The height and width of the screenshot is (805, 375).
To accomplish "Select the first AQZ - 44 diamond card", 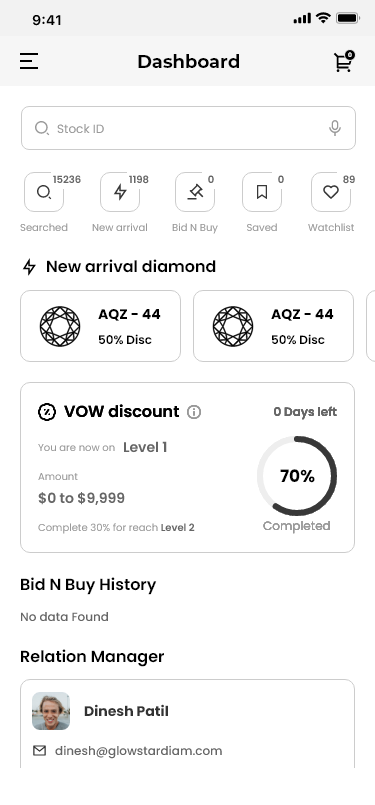I will 100,326.
